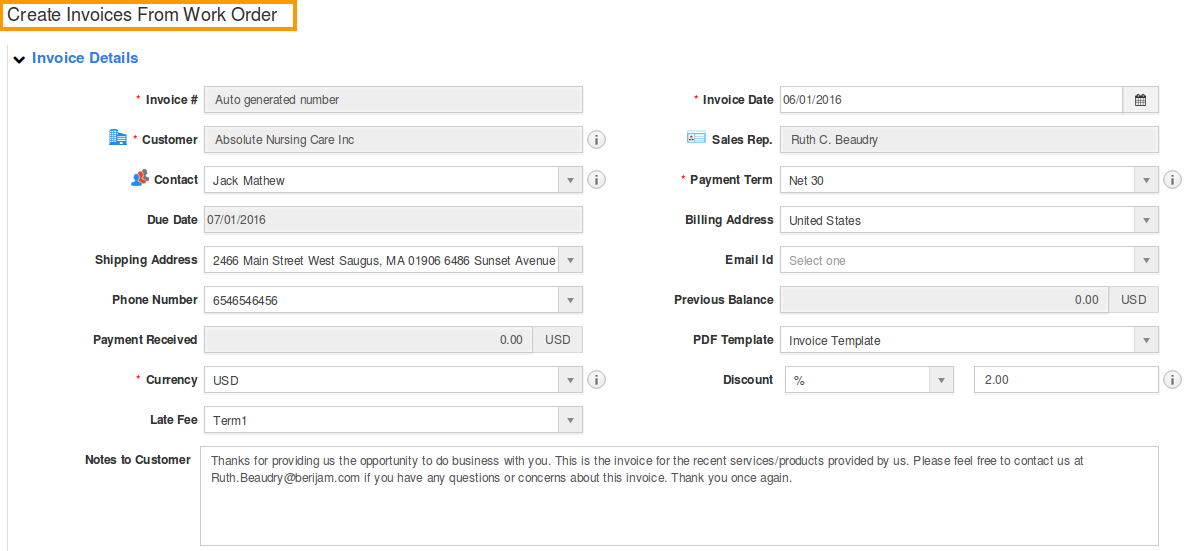Image resolution: width=1186 pixels, height=551 pixels.
Task: Collapse the Invoice Details section
Action: click(x=20, y=59)
